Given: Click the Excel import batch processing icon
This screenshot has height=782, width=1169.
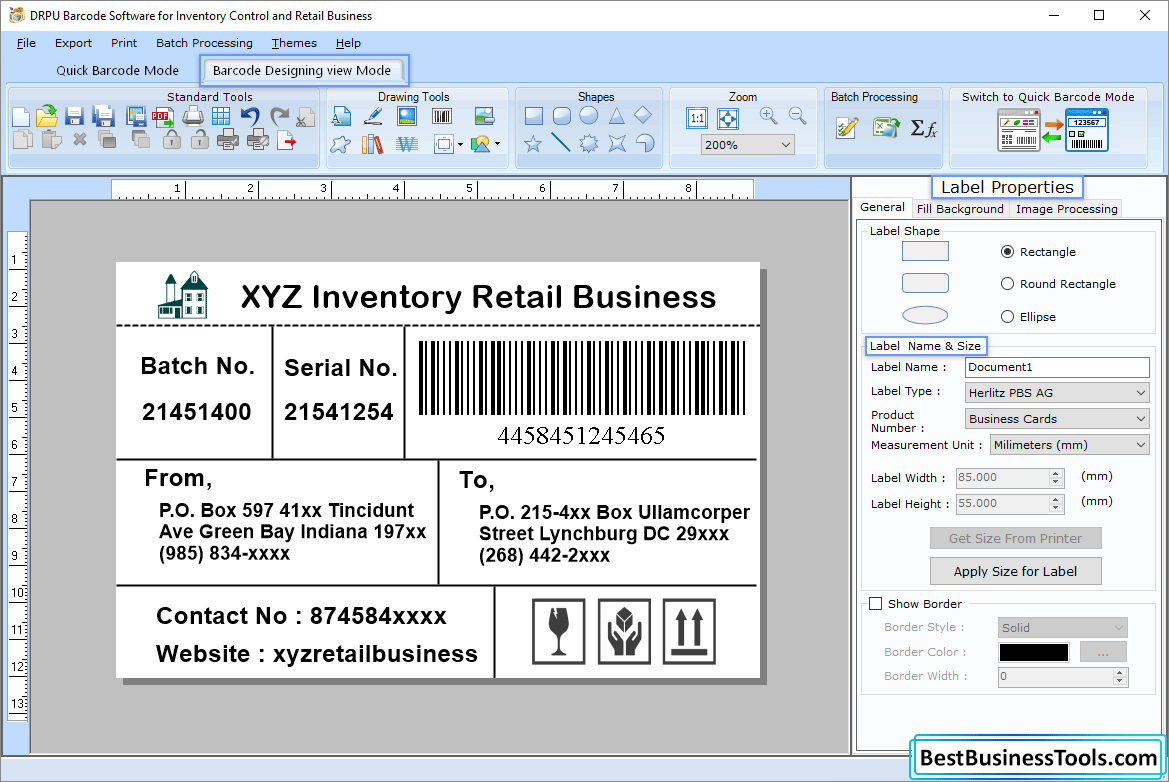Looking at the screenshot, I should point(886,127).
